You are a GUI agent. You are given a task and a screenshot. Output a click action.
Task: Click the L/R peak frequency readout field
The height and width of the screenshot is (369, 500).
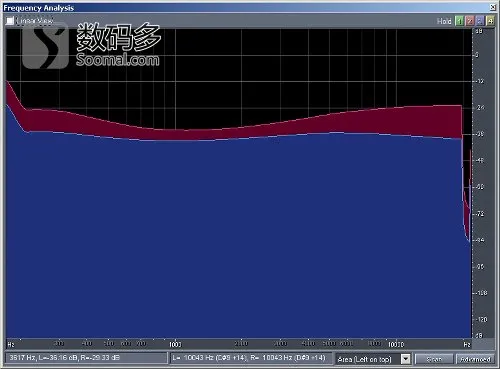click(251, 358)
